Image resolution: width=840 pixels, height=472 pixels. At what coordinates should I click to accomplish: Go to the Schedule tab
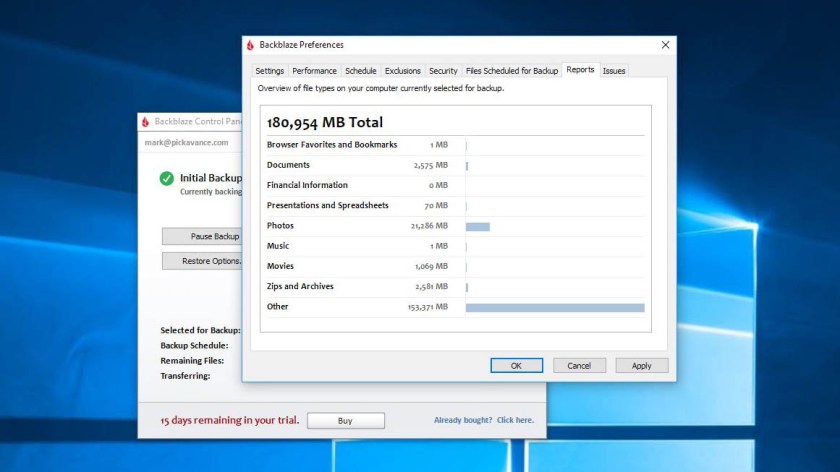(x=361, y=71)
